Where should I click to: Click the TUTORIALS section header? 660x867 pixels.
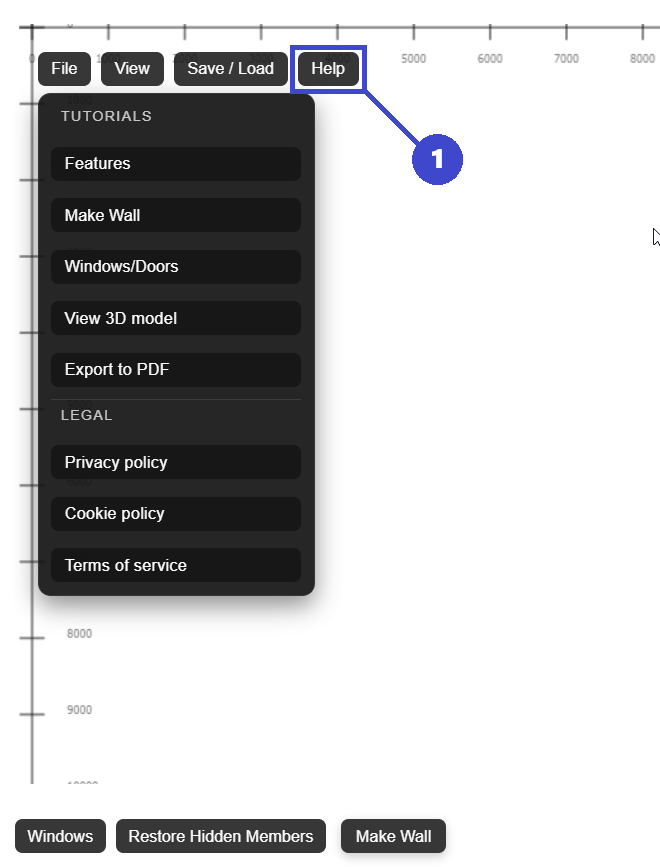pyautogui.click(x=106, y=116)
